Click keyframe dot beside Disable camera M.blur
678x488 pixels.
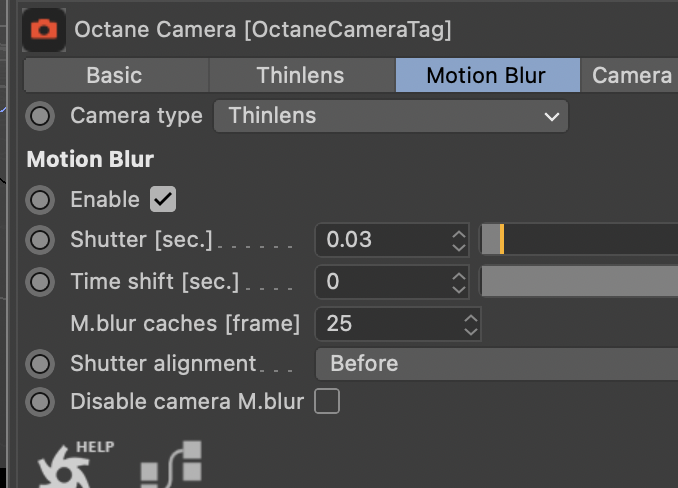tap(40, 402)
